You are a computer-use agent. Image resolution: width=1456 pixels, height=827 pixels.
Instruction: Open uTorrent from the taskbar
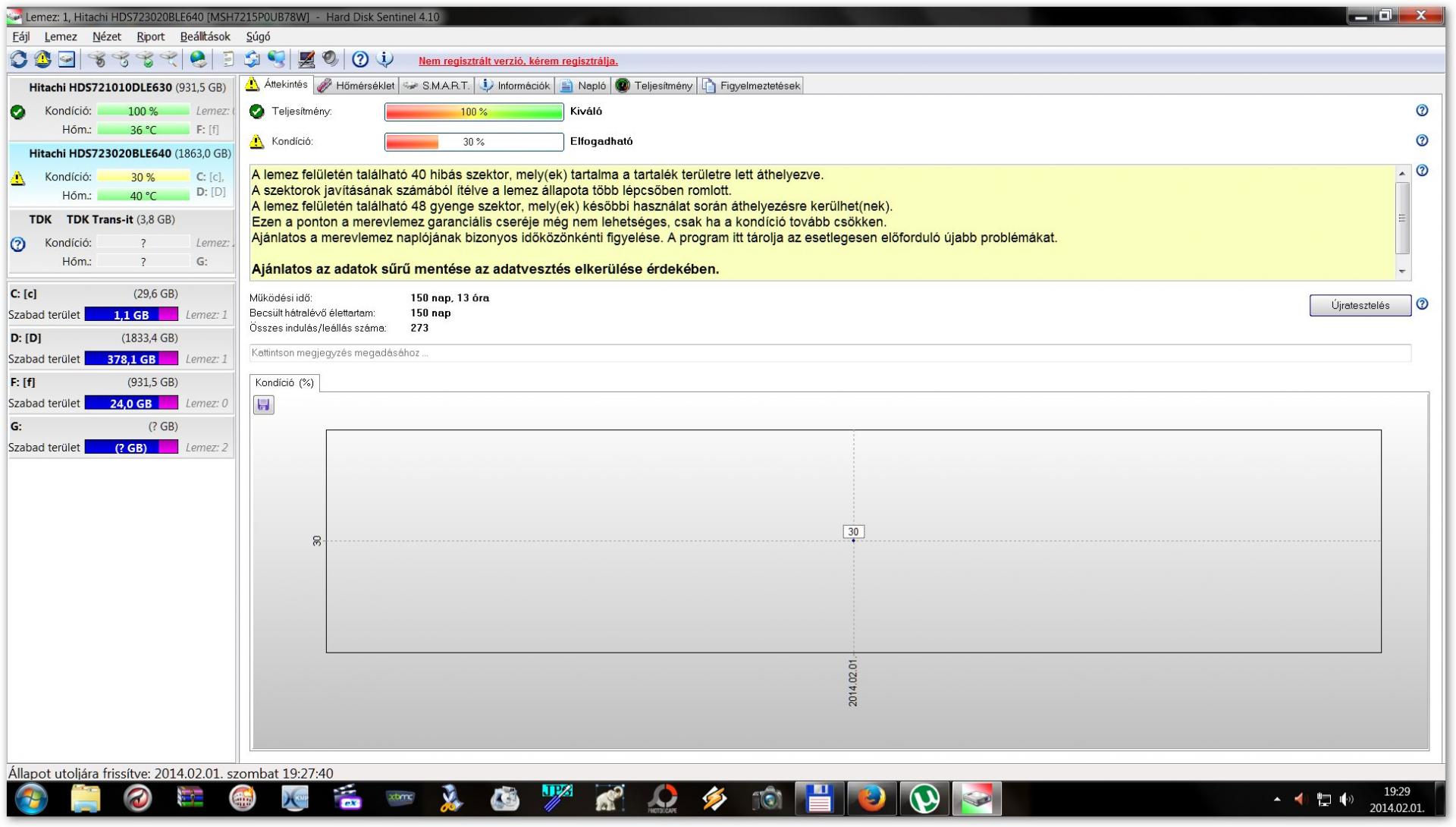[924, 799]
